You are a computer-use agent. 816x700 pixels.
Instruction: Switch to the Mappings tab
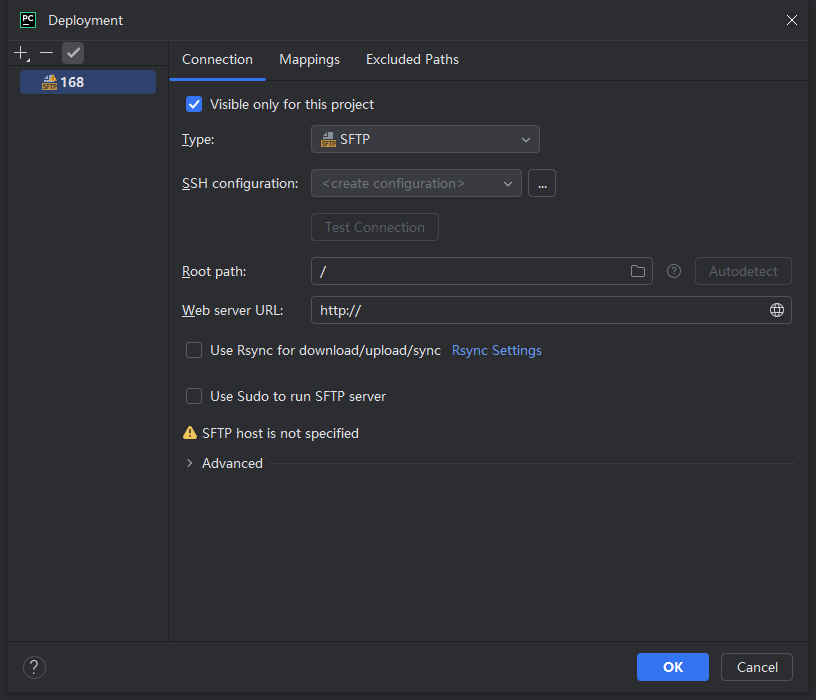pyautogui.click(x=310, y=59)
